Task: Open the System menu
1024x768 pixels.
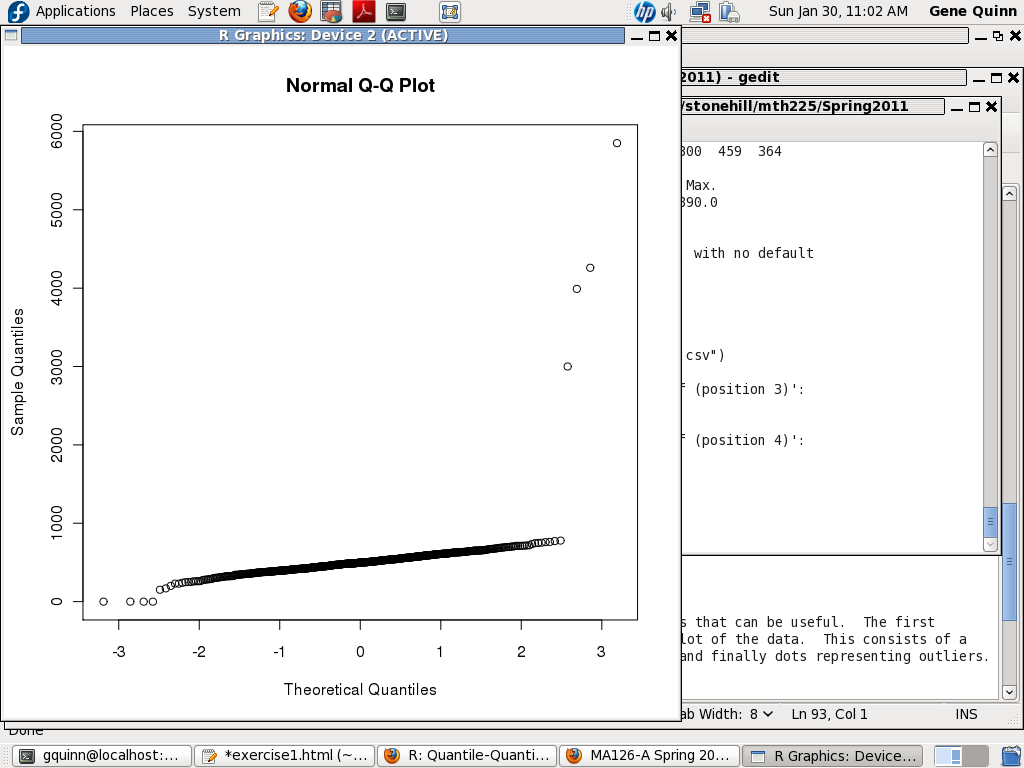Action: point(214,11)
